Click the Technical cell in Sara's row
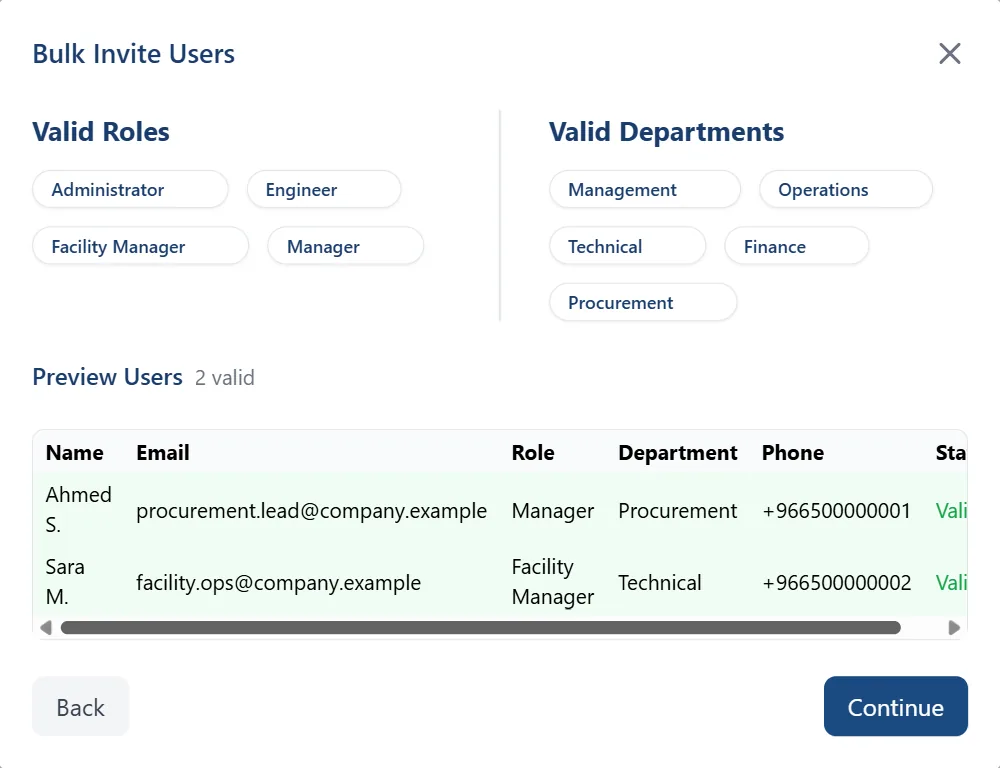 pos(659,583)
